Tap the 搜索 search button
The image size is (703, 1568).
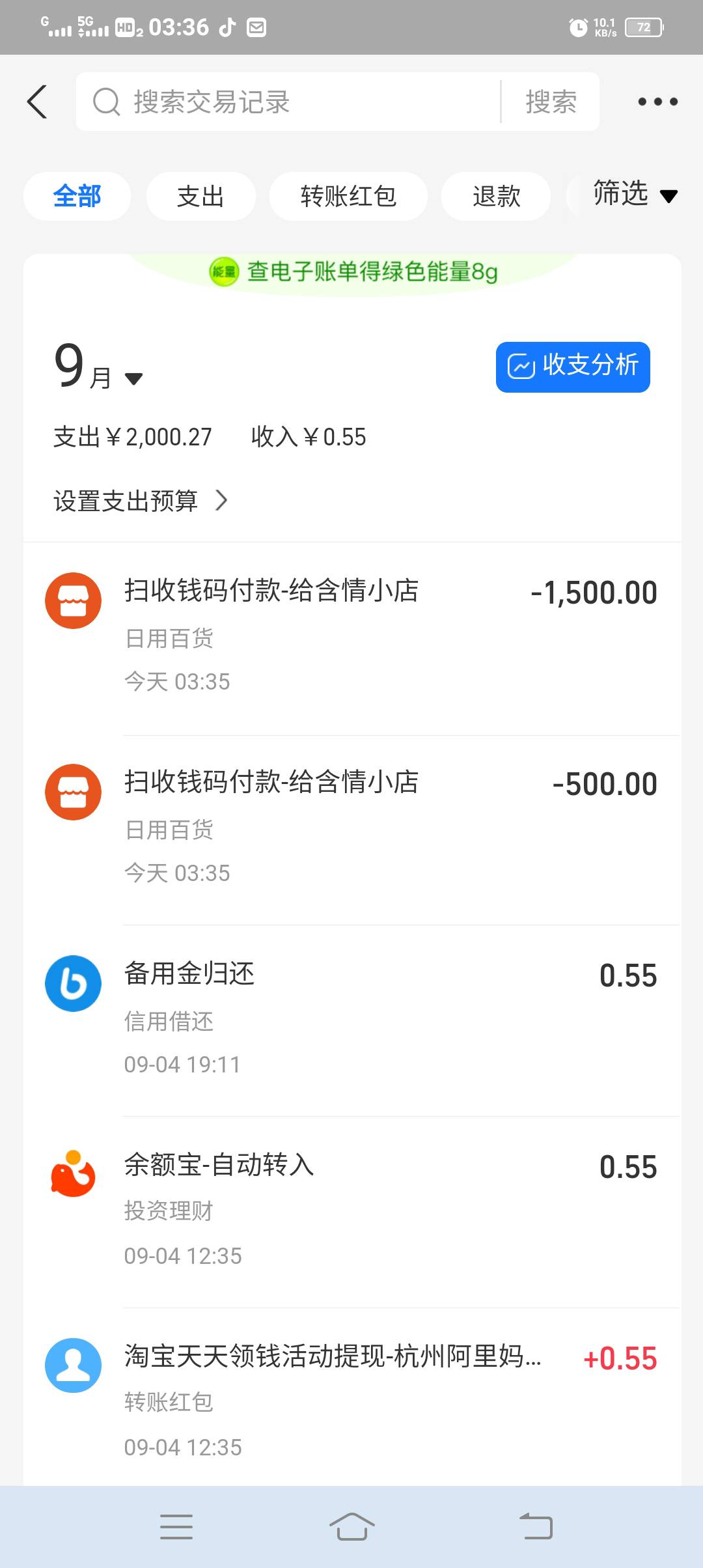coord(551,102)
